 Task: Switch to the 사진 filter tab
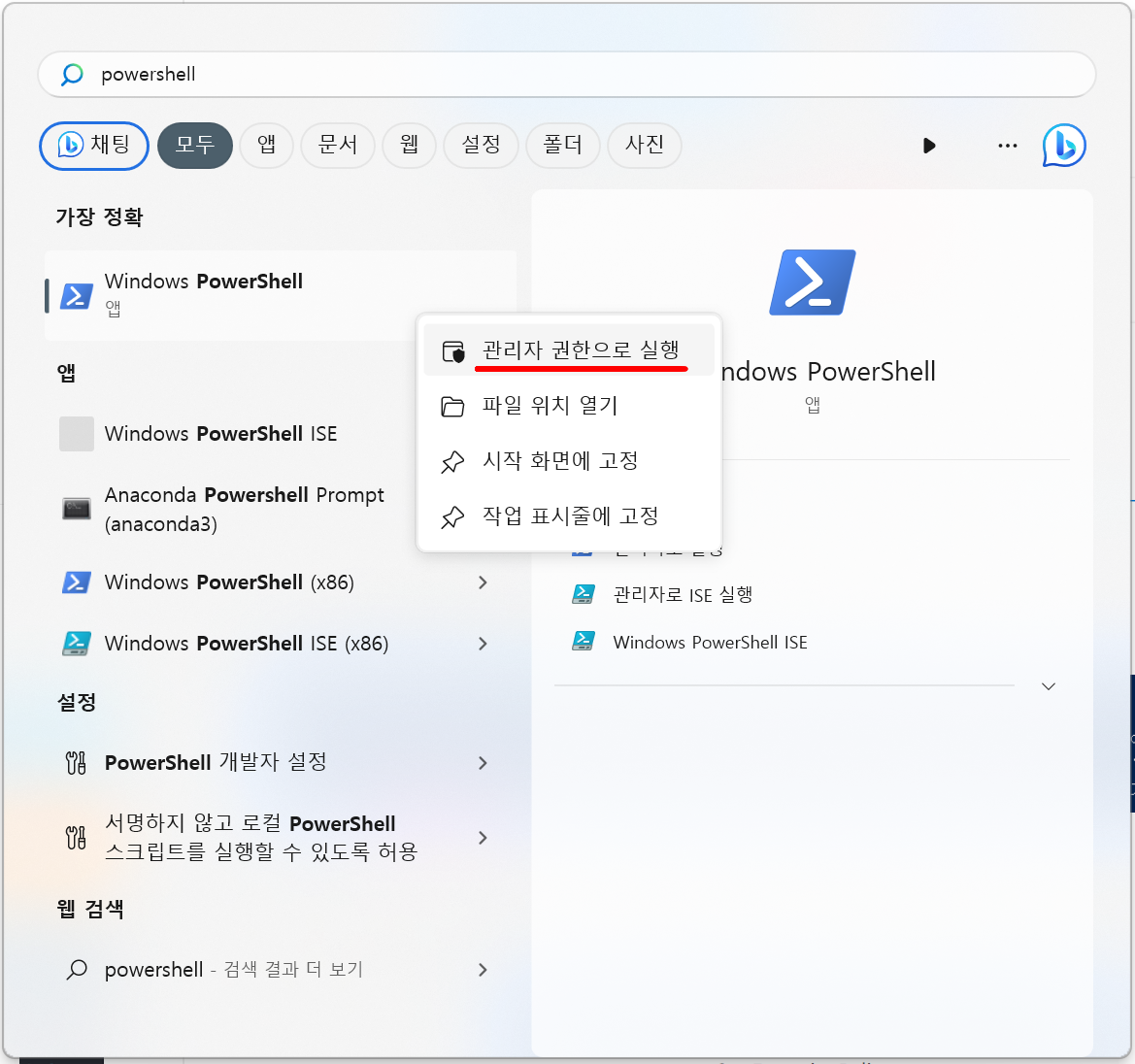click(645, 146)
